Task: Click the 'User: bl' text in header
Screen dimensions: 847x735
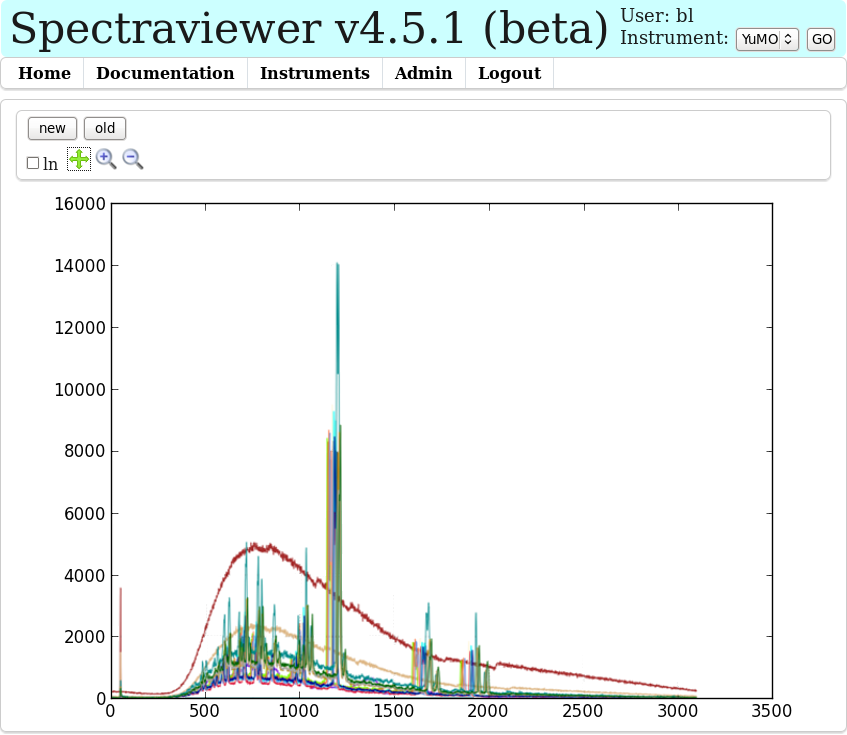Action: (657, 16)
